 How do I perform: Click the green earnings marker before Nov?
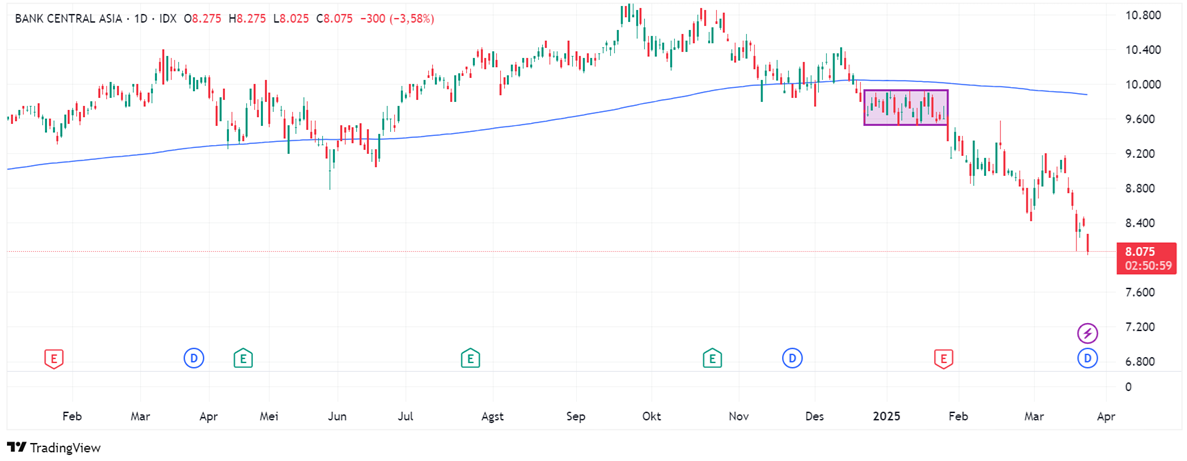(712, 358)
